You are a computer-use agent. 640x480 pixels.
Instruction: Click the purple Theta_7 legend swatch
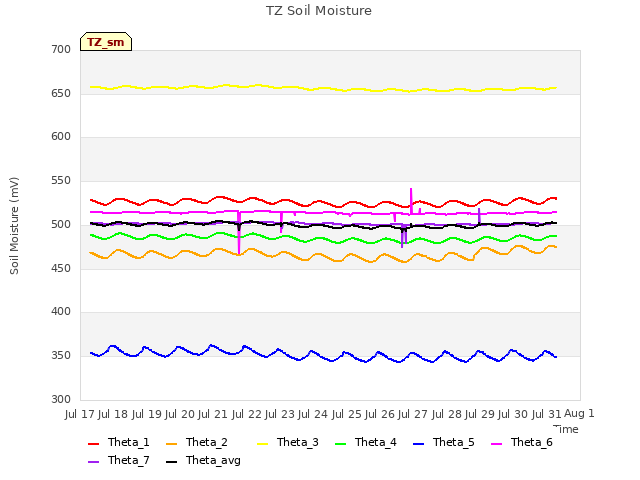tap(93, 462)
